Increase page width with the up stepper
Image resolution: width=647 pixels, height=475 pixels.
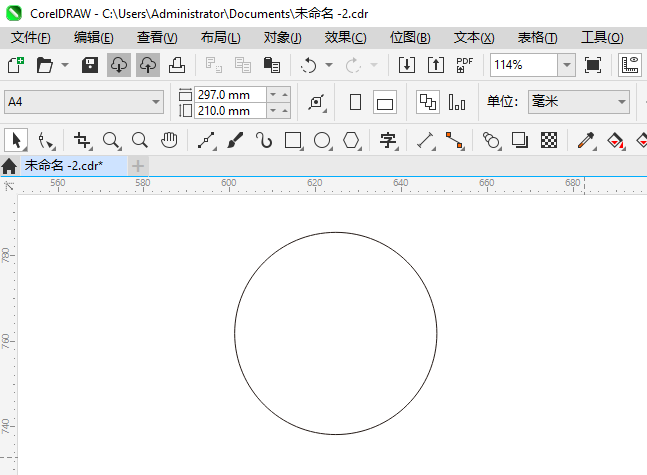pyautogui.click(x=285, y=95)
